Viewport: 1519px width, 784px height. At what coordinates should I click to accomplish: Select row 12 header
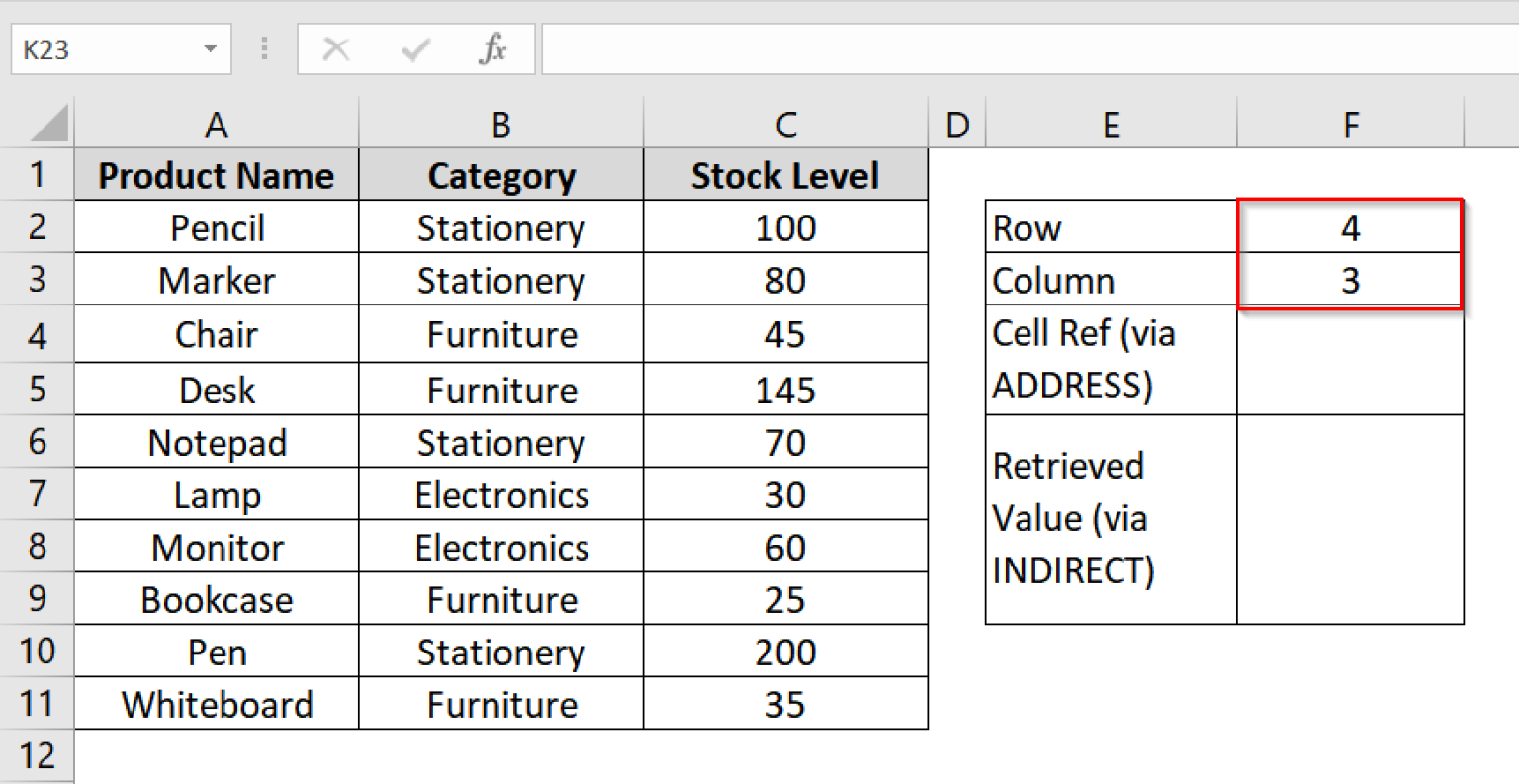click(x=38, y=755)
